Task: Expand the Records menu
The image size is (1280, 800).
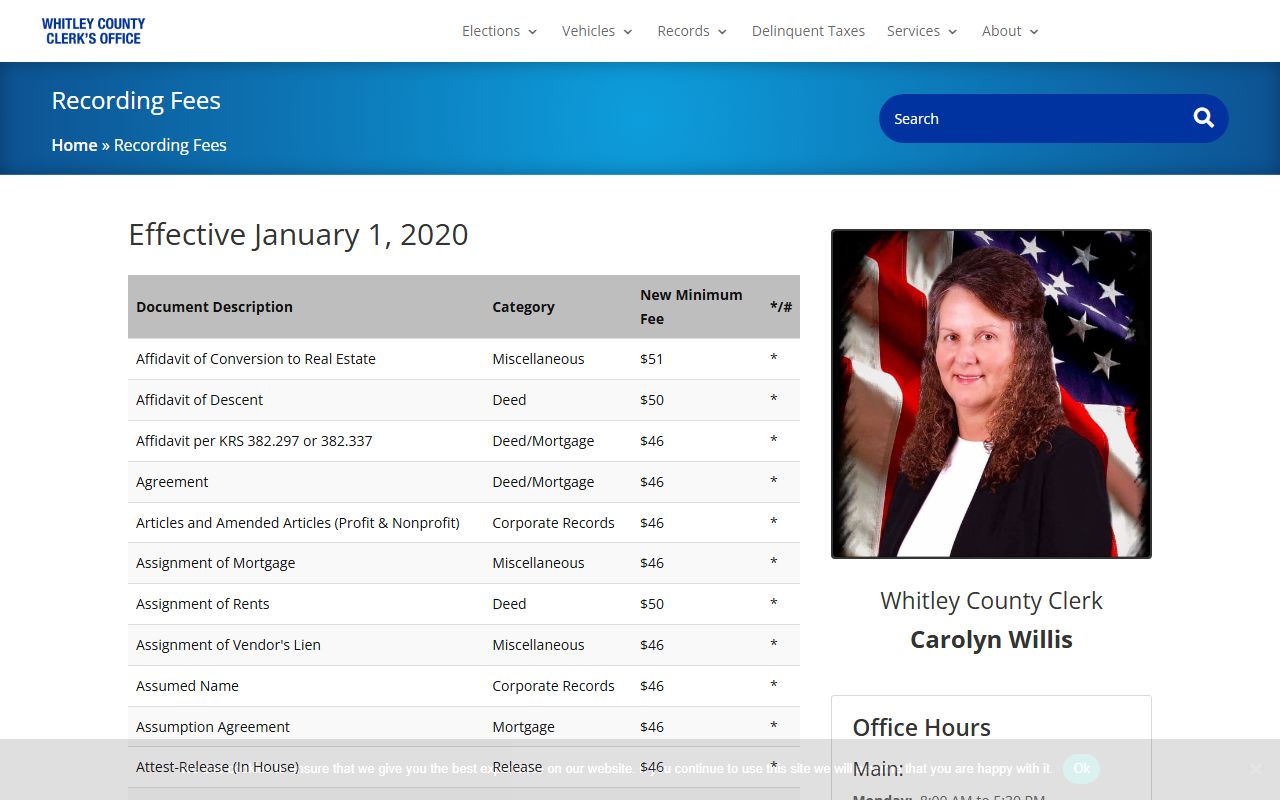Action: point(692,31)
